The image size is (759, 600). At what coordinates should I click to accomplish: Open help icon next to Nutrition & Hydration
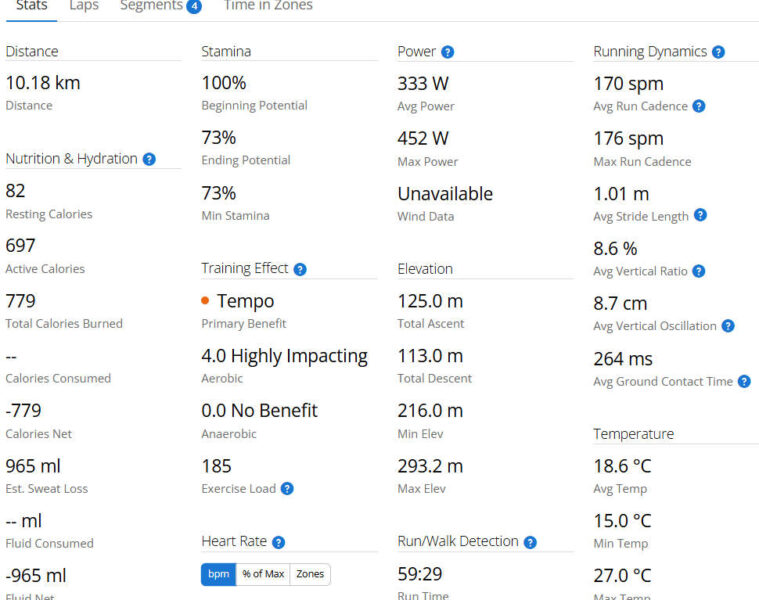click(149, 159)
